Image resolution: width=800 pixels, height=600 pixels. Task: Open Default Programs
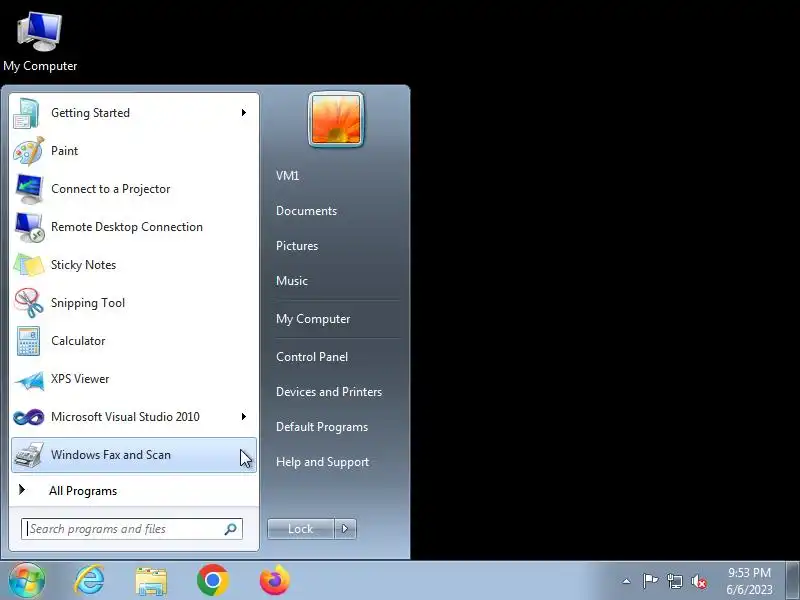pos(321,427)
